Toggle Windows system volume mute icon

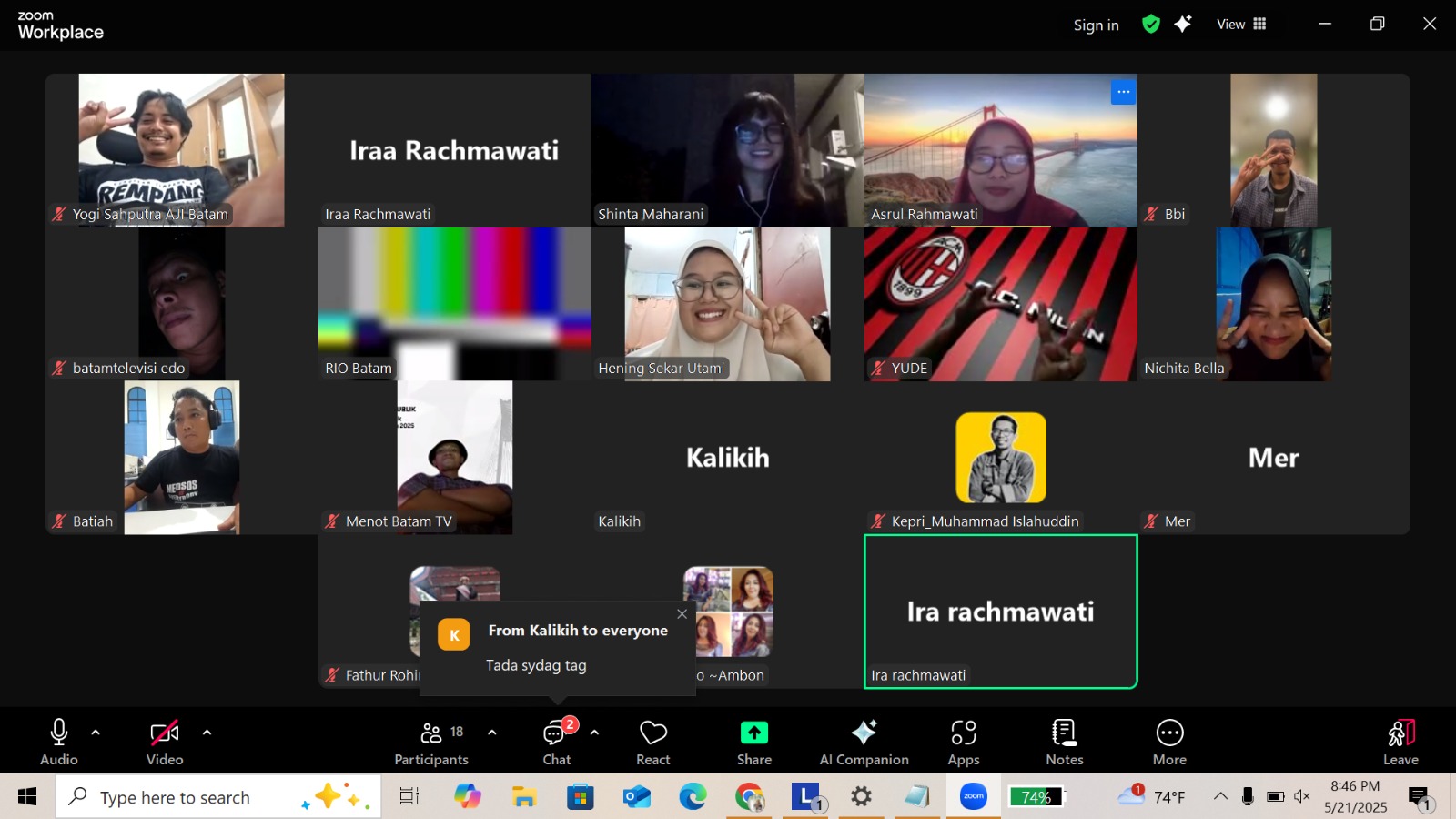[x=1302, y=797]
